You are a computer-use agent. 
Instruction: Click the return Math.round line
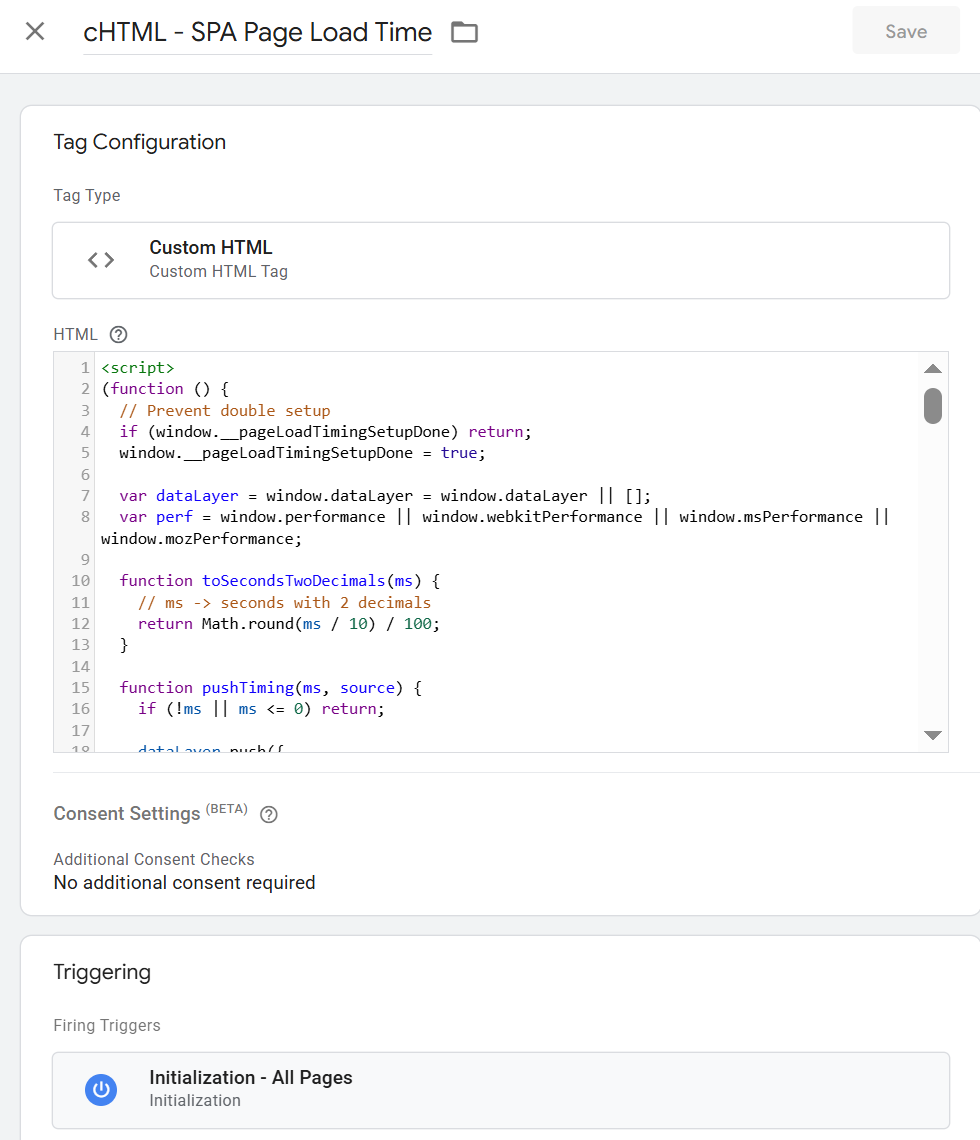(289, 624)
